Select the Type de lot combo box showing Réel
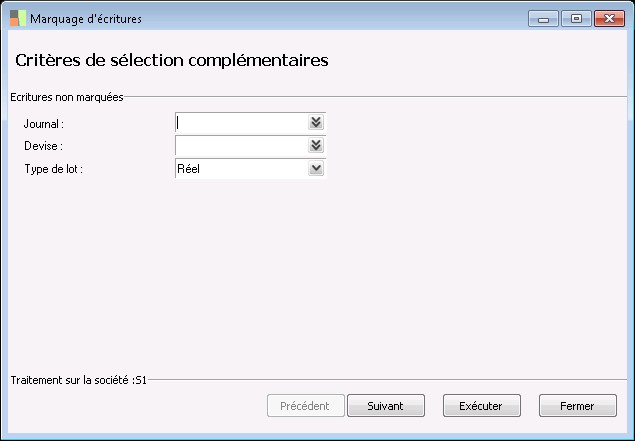Viewport: 635px width, 441px height. coord(240,169)
